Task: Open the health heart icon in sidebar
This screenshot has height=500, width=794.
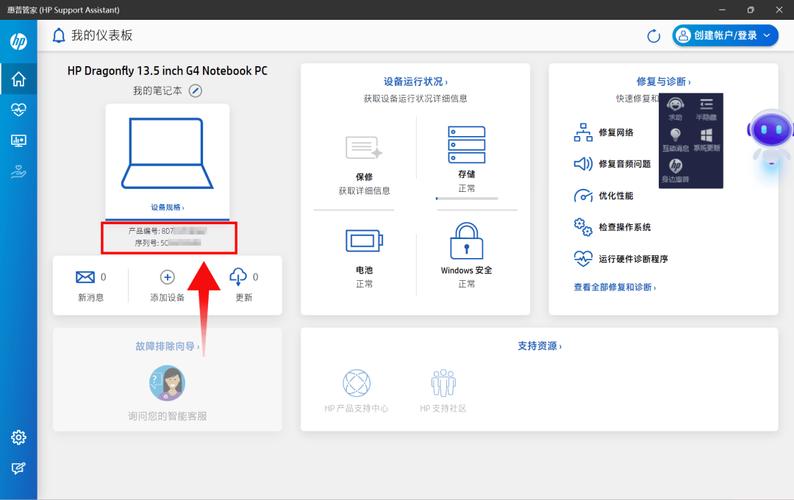Action: tap(18, 110)
